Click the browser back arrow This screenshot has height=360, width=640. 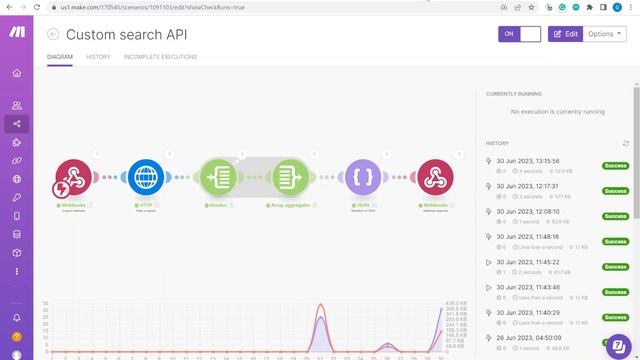9,7
